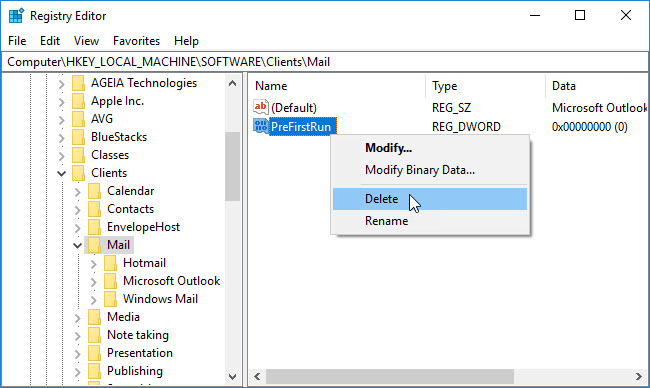The height and width of the screenshot is (388, 650).
Task: Click the Publishing folder icon
Action: 95,371
